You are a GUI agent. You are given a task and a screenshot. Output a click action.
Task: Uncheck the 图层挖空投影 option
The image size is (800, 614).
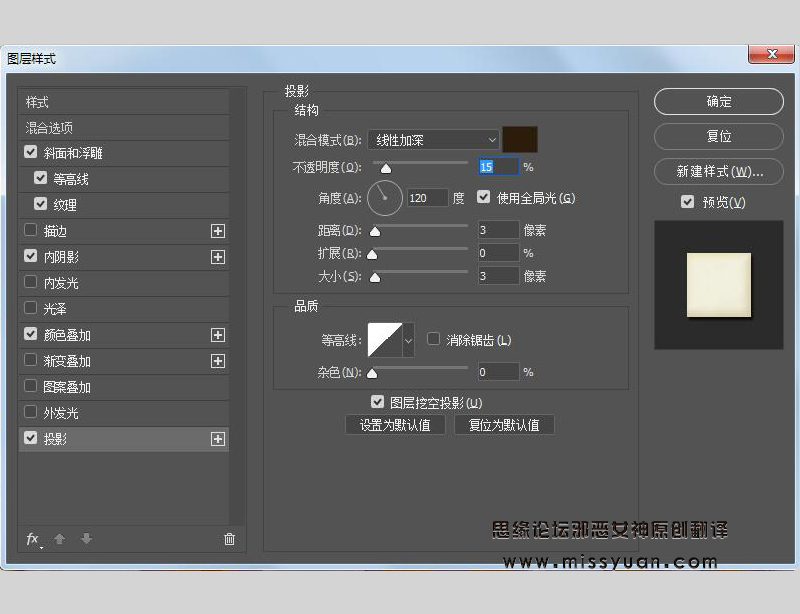(x=378, y=401)
